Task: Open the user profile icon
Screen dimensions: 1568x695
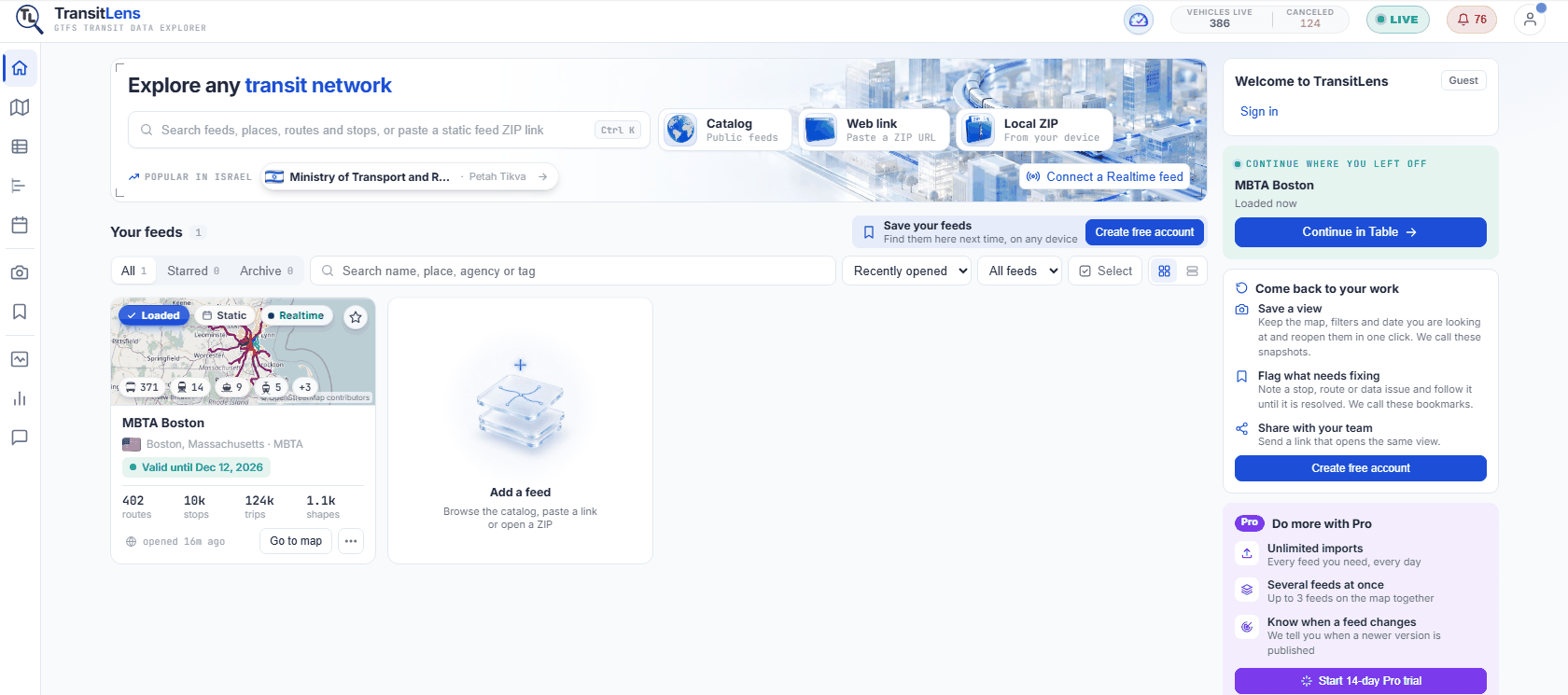Action: [1530, 20]
